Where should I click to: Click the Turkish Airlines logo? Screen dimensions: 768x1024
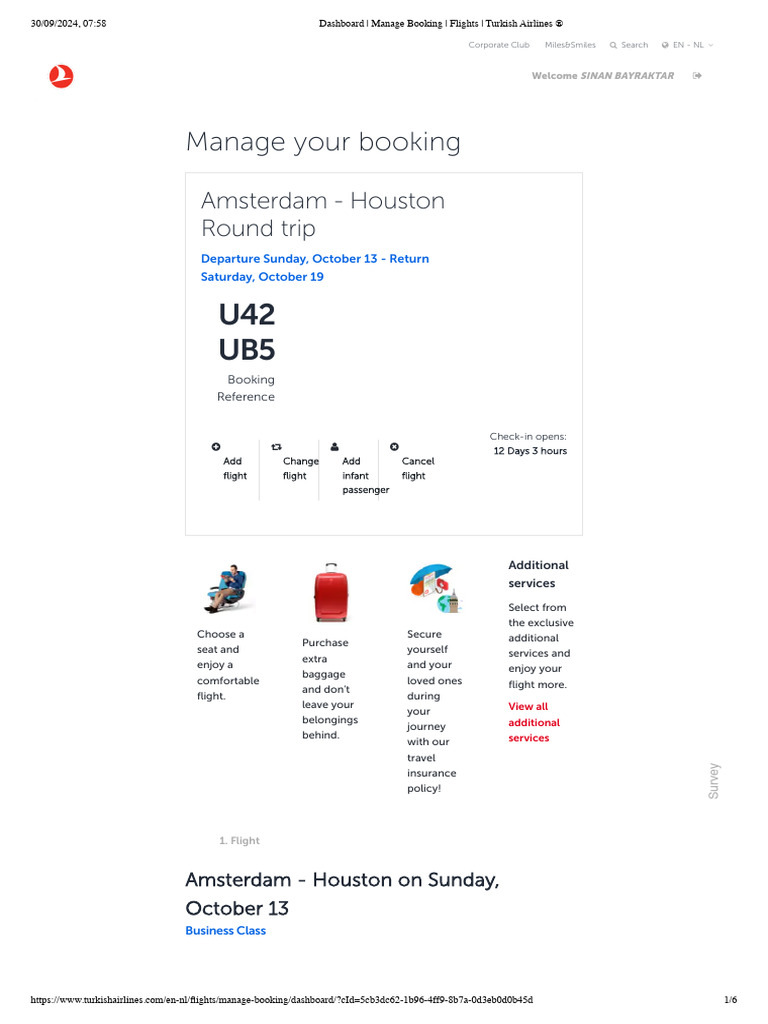tap(61, 76)
